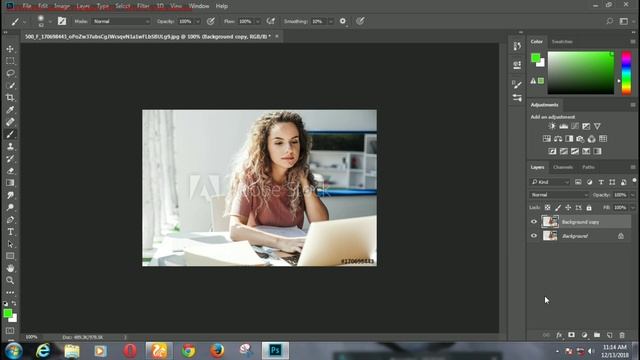The width and height of the screenshot is (640, 360).
Task: Open the Smoothing value dropdown
Action: click(331, 21)
